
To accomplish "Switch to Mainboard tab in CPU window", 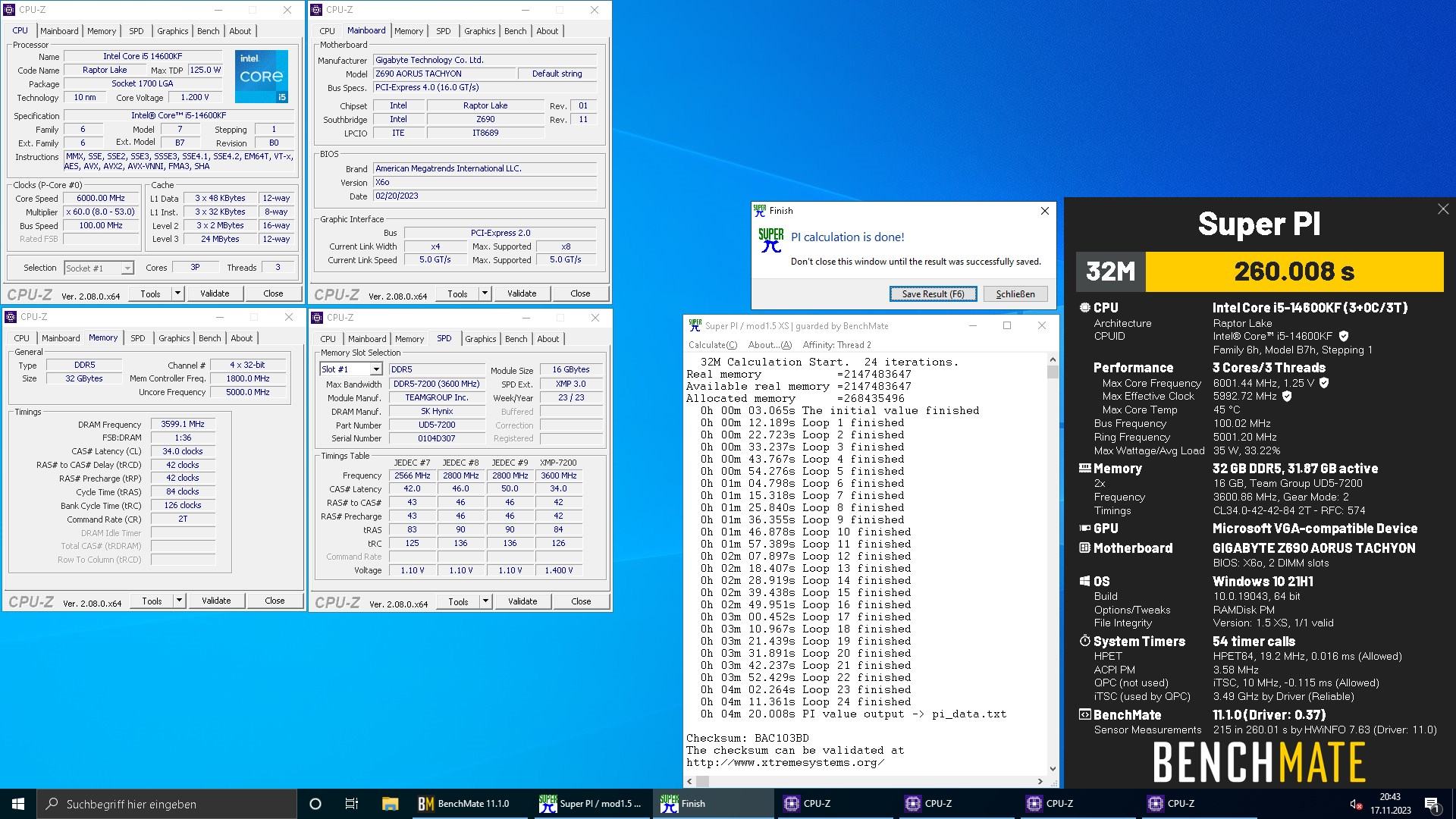I will tap(59, 31).
